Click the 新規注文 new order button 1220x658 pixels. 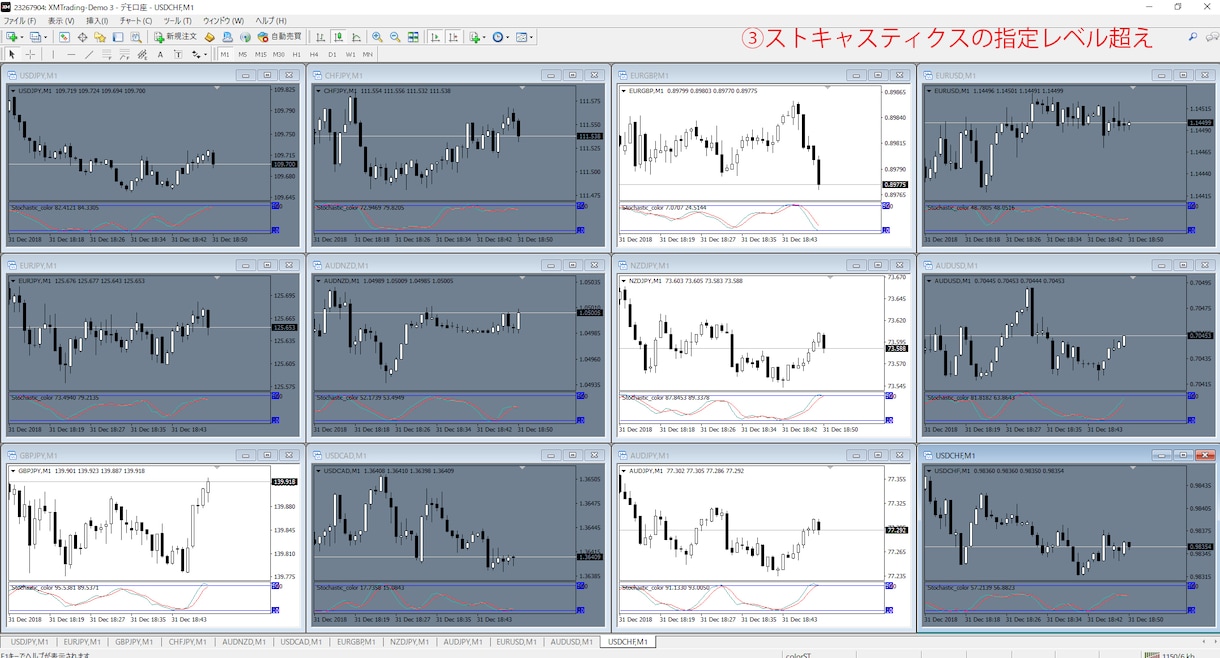(x=176, y=37)
